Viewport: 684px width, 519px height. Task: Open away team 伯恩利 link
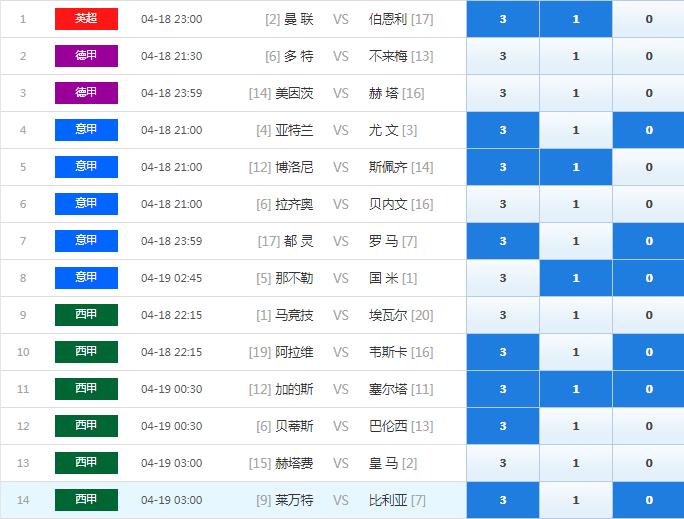coord(388,19)
